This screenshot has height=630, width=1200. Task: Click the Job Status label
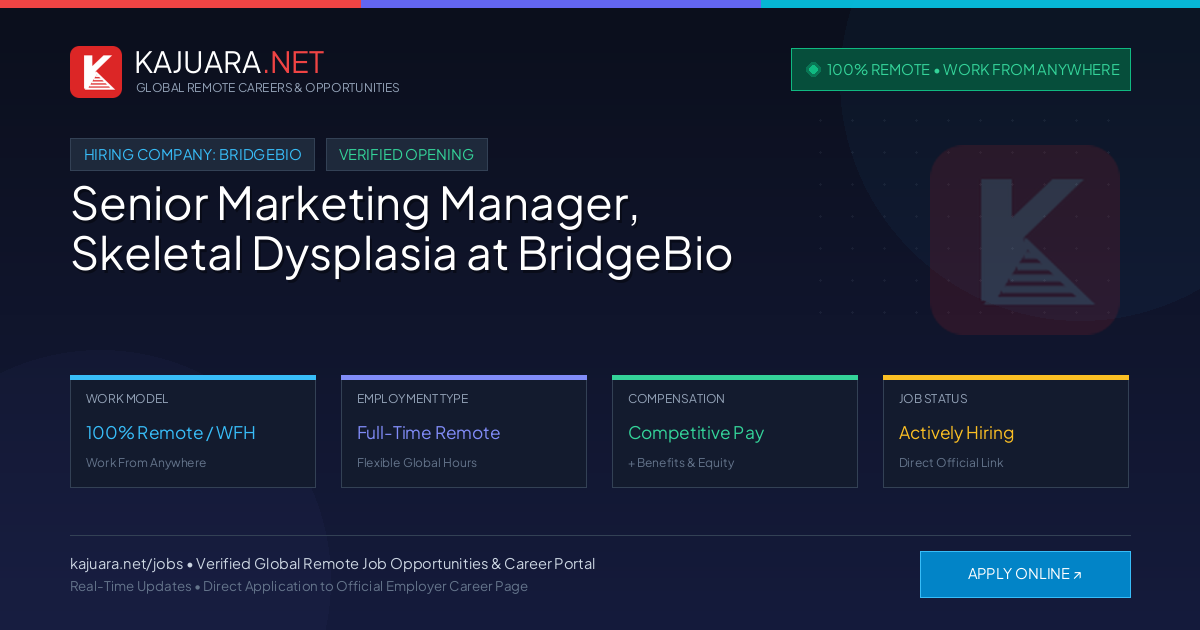click(x=933, y=399)
